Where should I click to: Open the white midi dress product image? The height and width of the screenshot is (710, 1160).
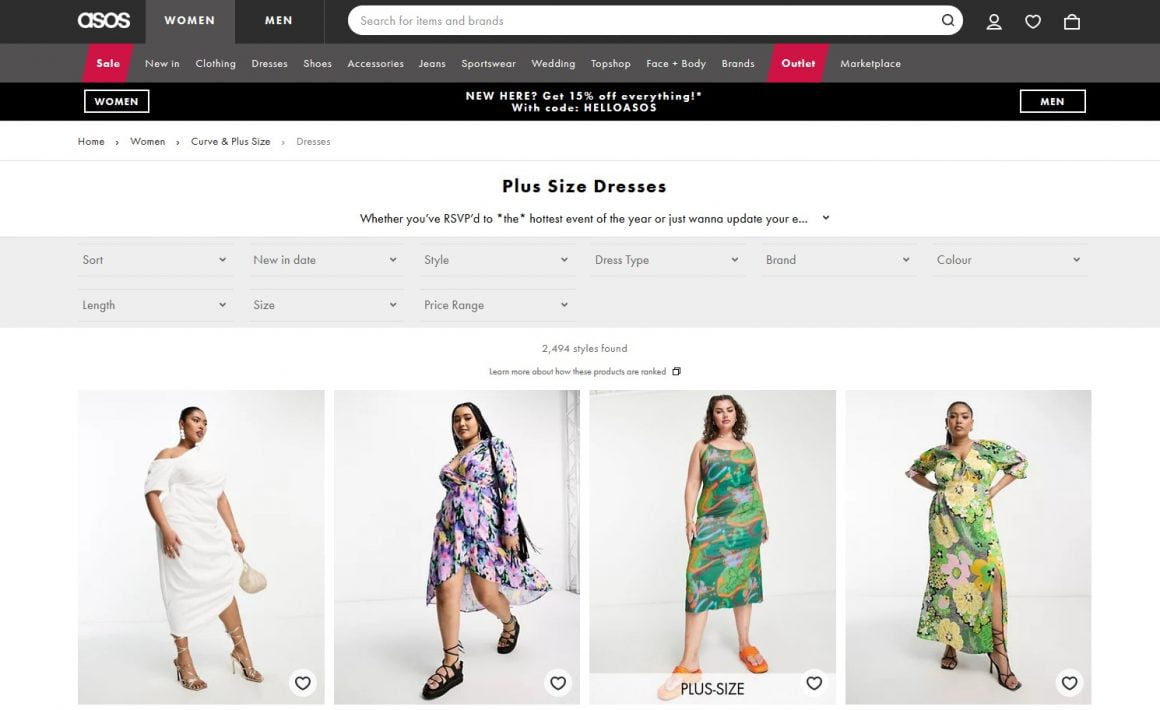(x=200, y=547)
